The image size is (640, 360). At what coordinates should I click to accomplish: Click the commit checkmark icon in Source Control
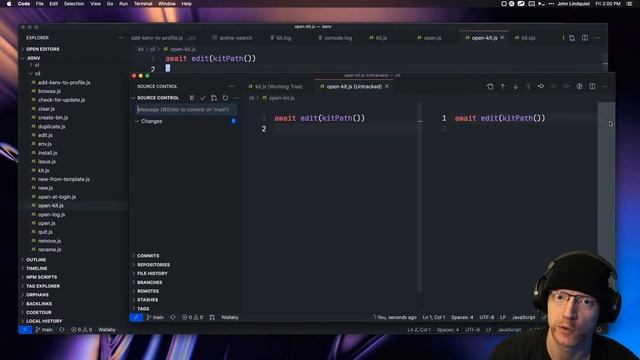click(203, 98)
